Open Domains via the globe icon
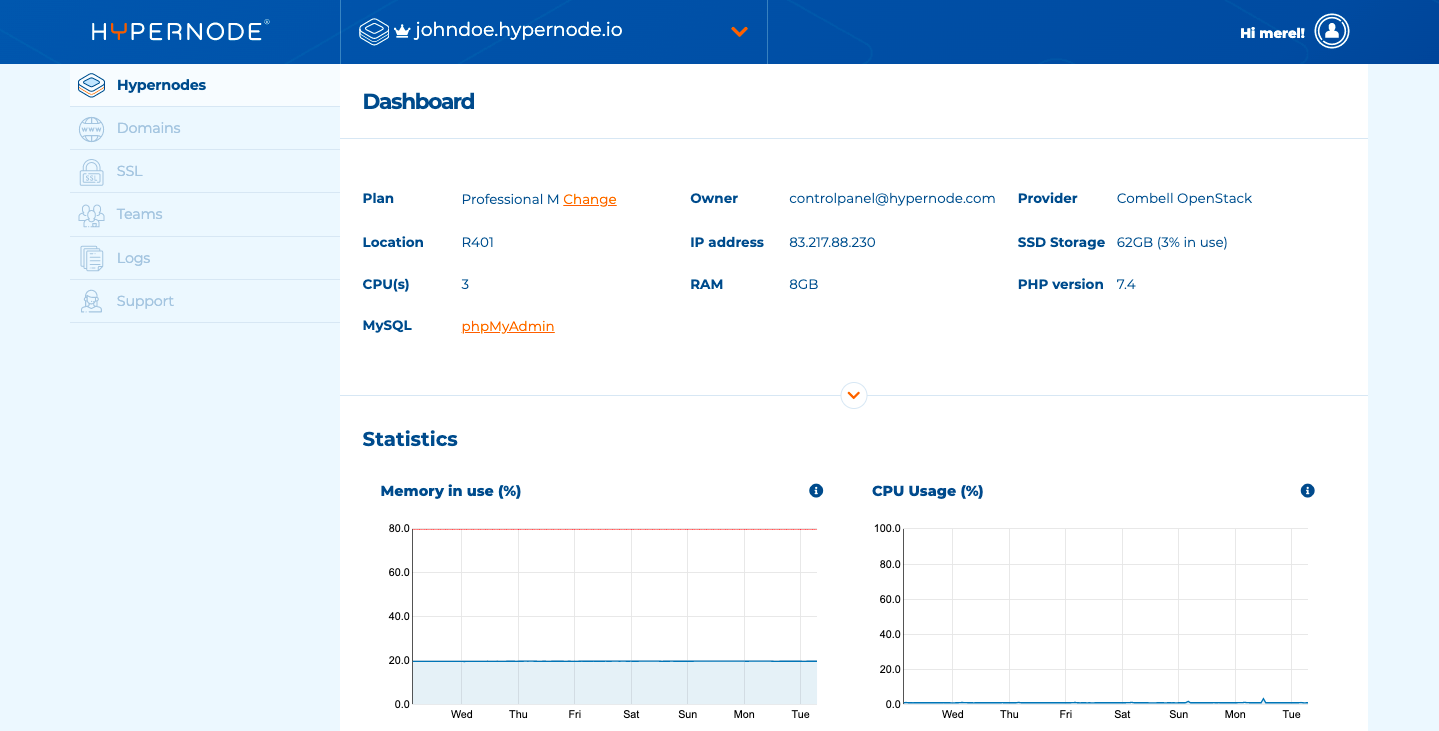The width and height of the screenshot is (1439, 731). 91,128
